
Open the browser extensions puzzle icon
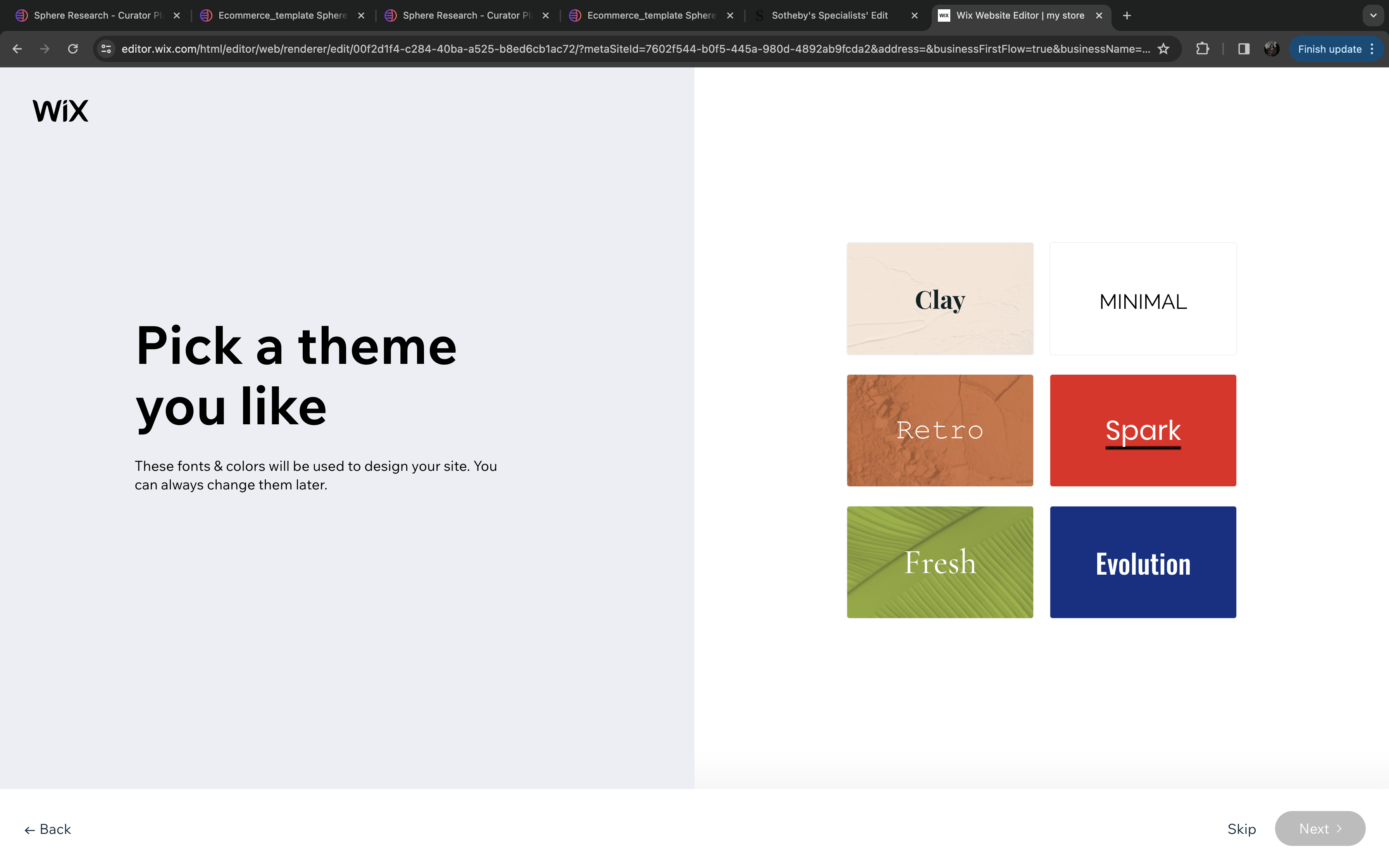click(x=1202, y=49)
